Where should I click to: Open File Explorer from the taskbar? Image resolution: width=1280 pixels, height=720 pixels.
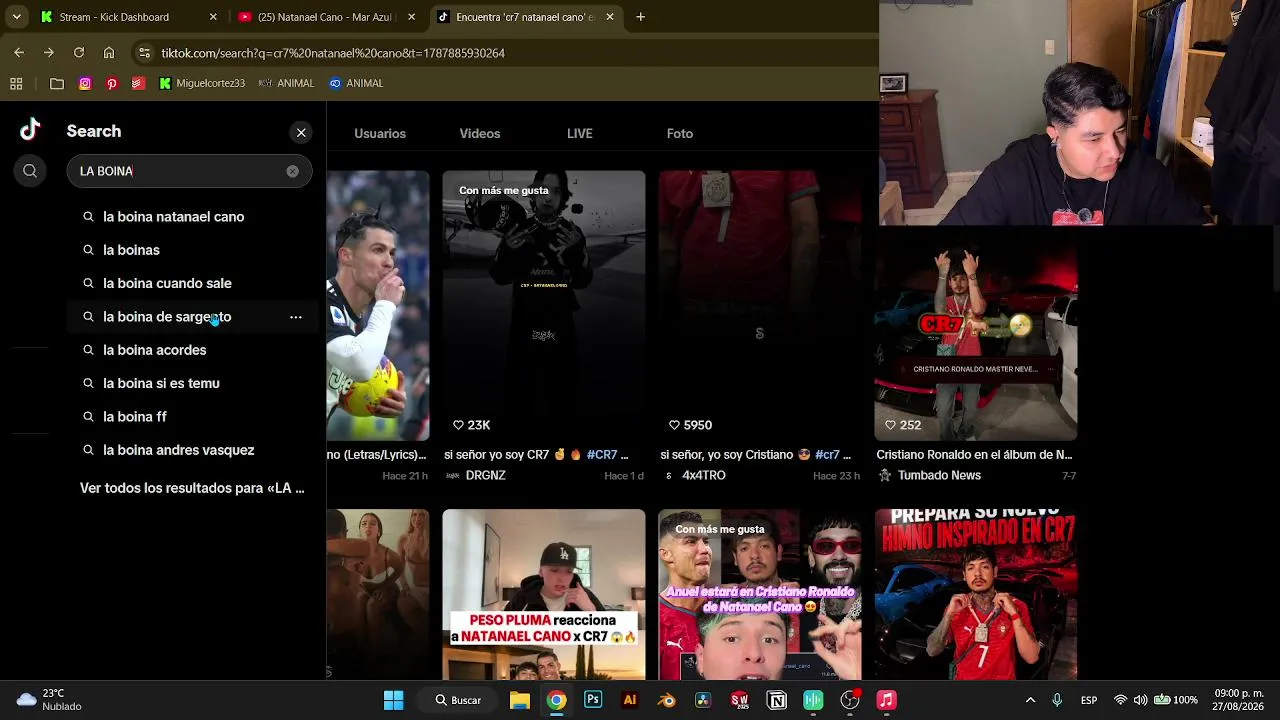(x=520, y=700)
